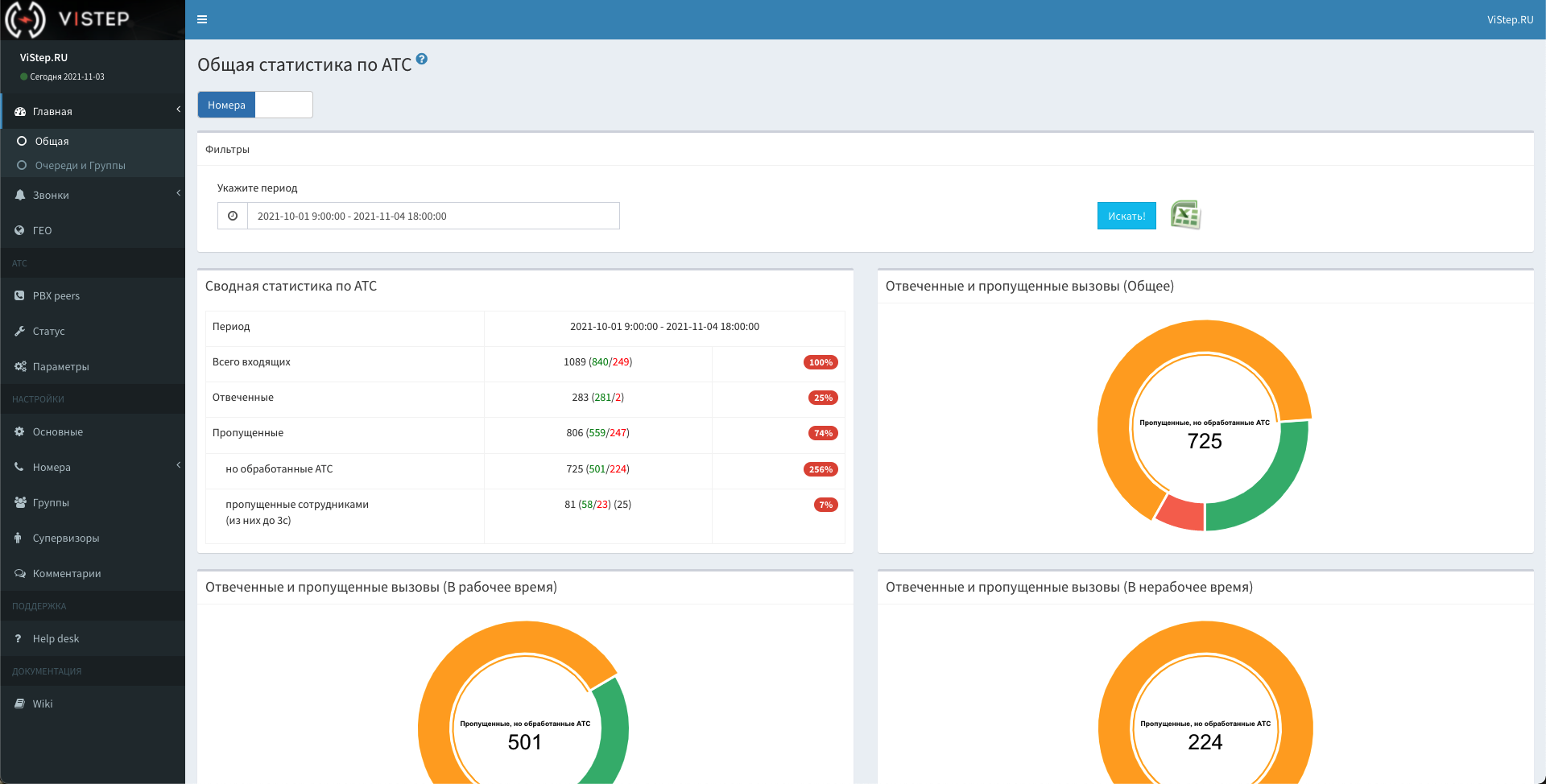
Task: Click the hamburger menu icon in header
Action: pos(202,19)
